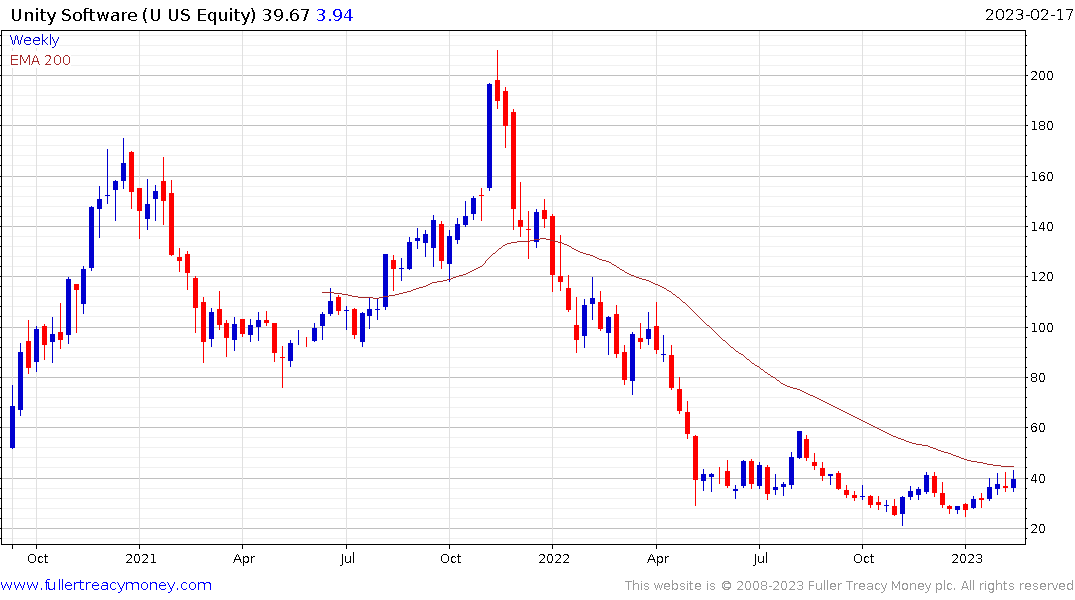
Task: Click the 2022 time axis label
Action: (554, 559)
